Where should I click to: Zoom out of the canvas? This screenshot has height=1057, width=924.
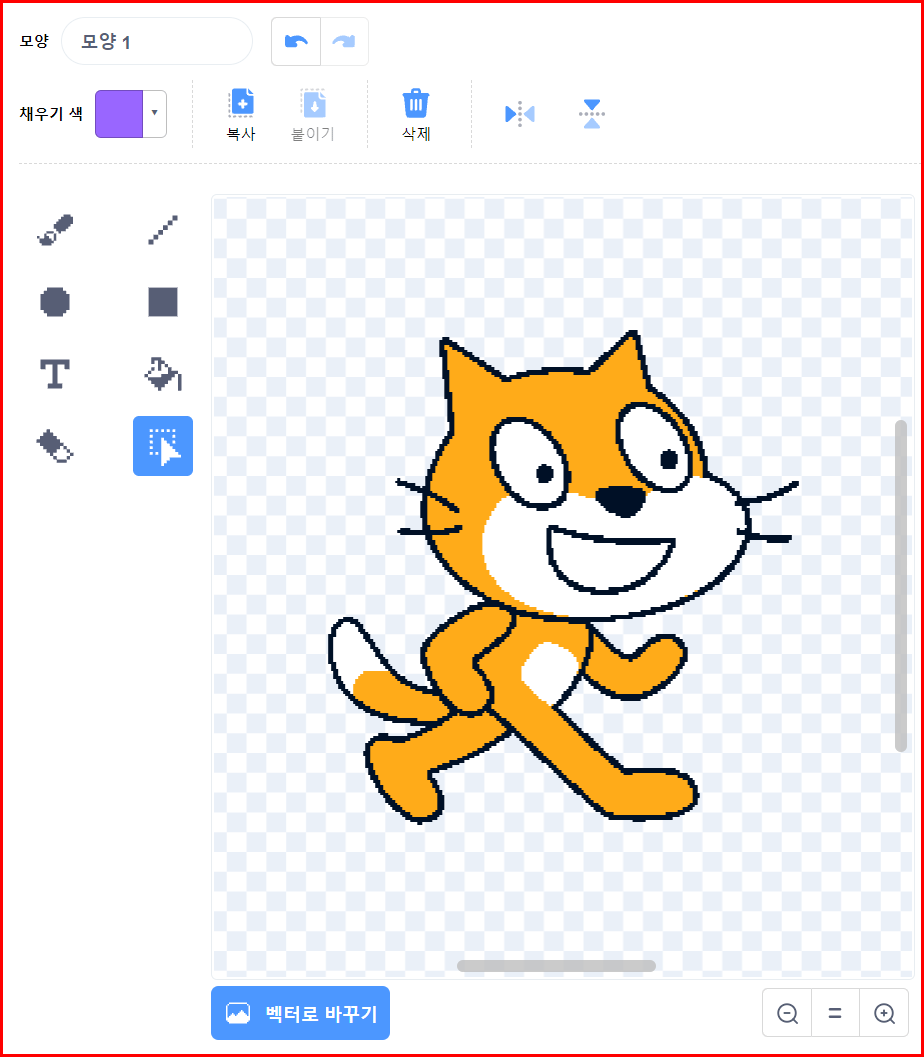coord(787,1013)
